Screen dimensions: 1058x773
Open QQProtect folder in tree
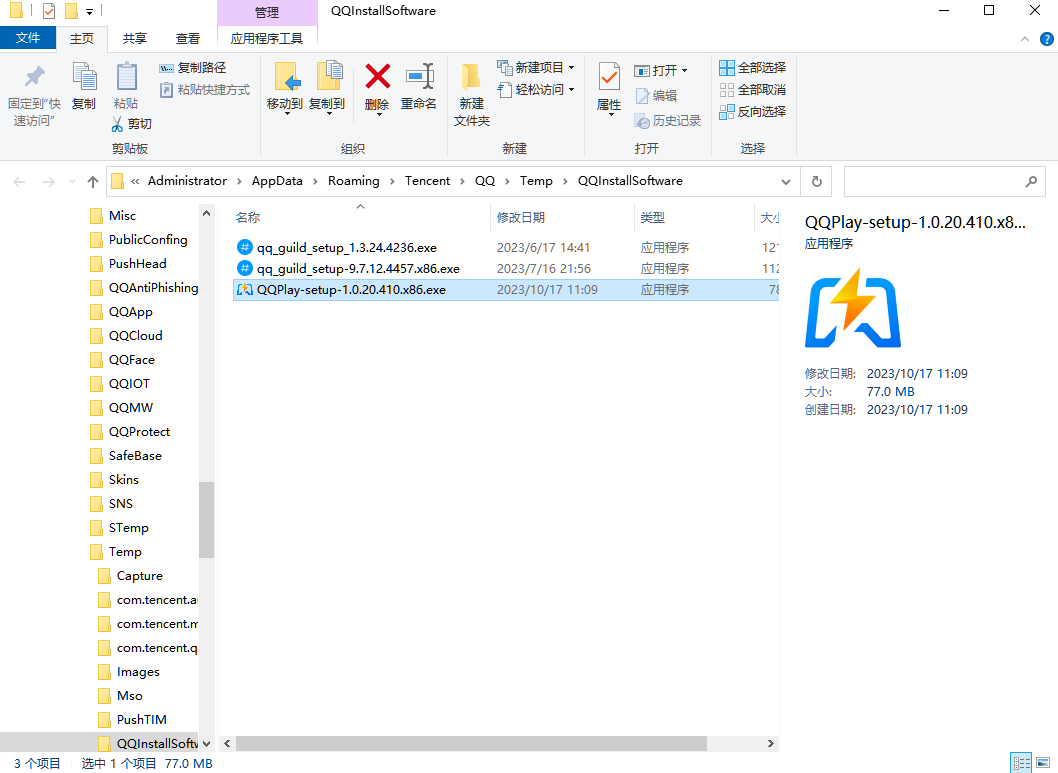[130, 432]
